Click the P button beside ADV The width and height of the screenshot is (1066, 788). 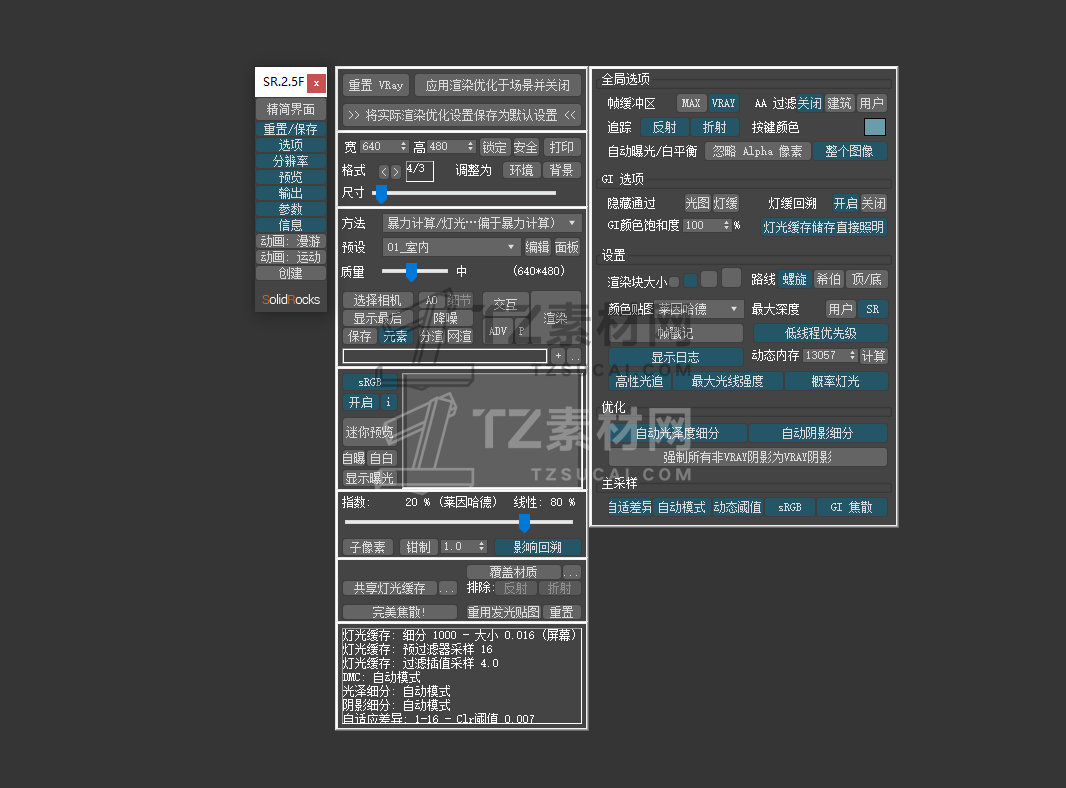click(x=521, y=331)
